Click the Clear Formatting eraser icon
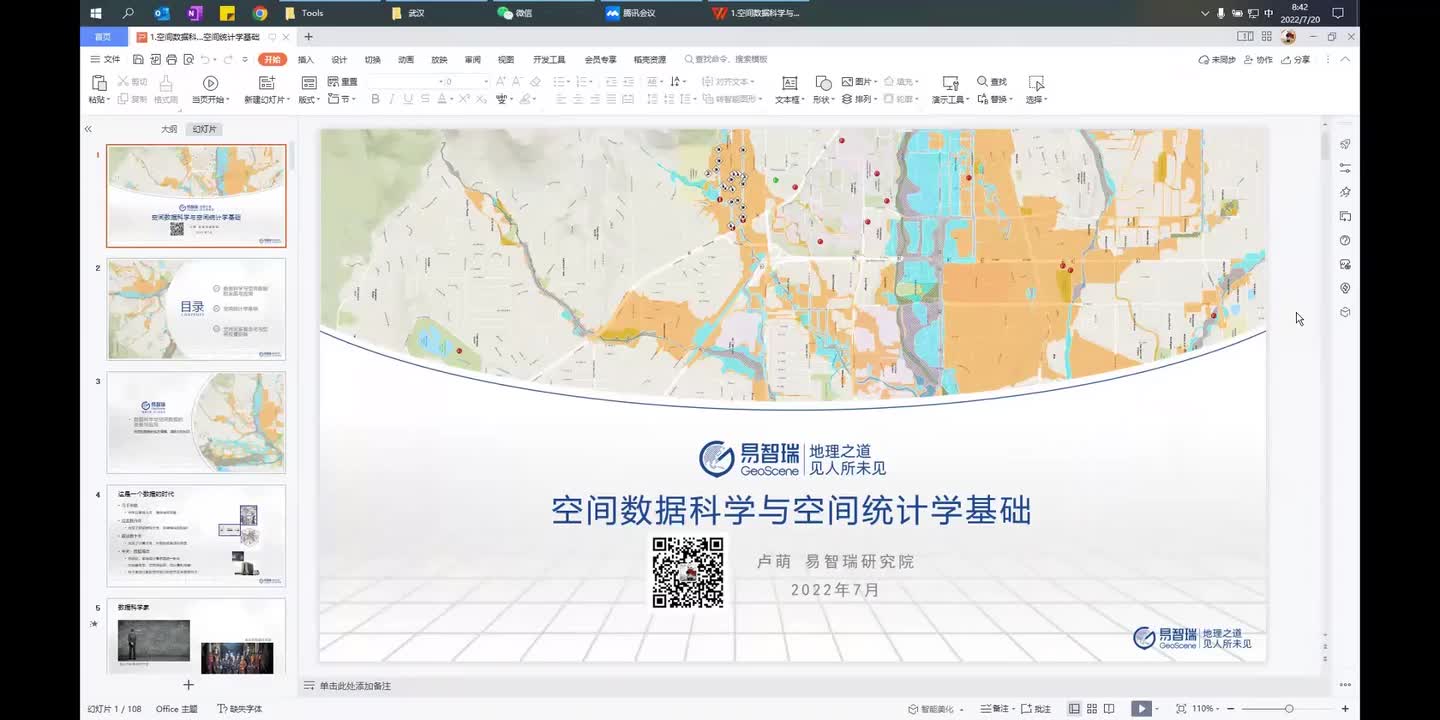Screen dimensions: 1440x720 [535, 82]
